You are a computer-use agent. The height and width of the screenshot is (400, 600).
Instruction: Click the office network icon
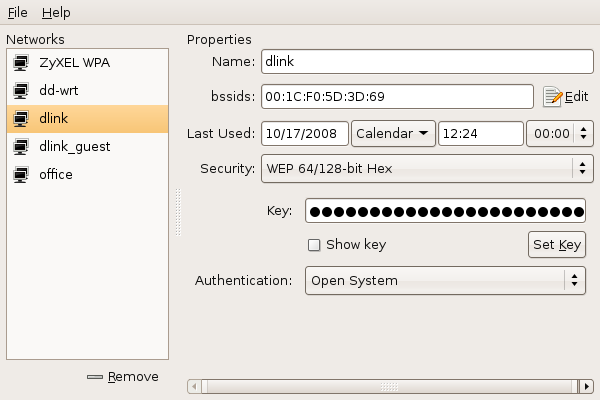click(x=20, y=175)
